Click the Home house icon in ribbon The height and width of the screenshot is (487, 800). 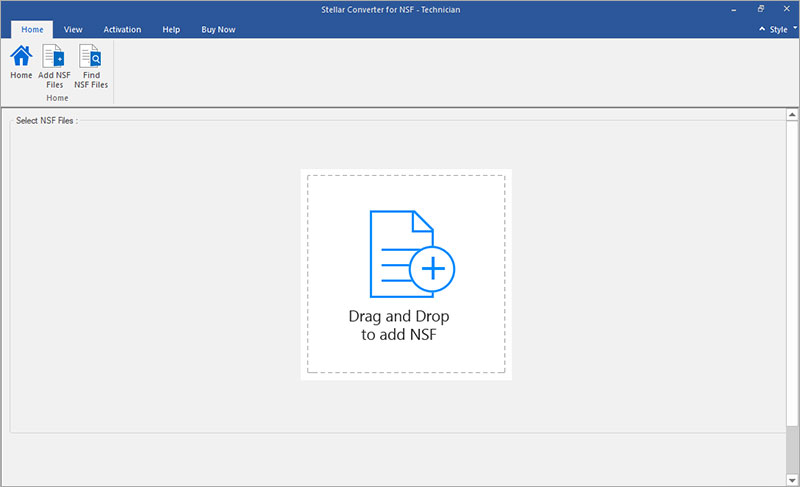[21, 56]
